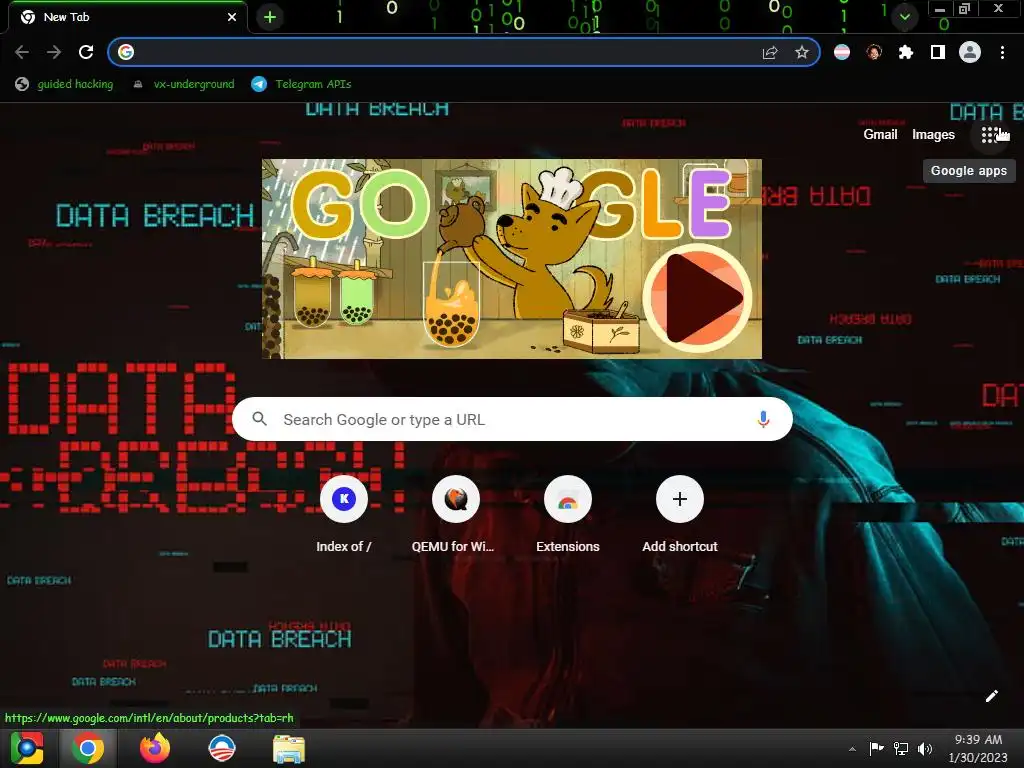Toggle the side panel button
The image size is (1024, 768).
[938, 52]
